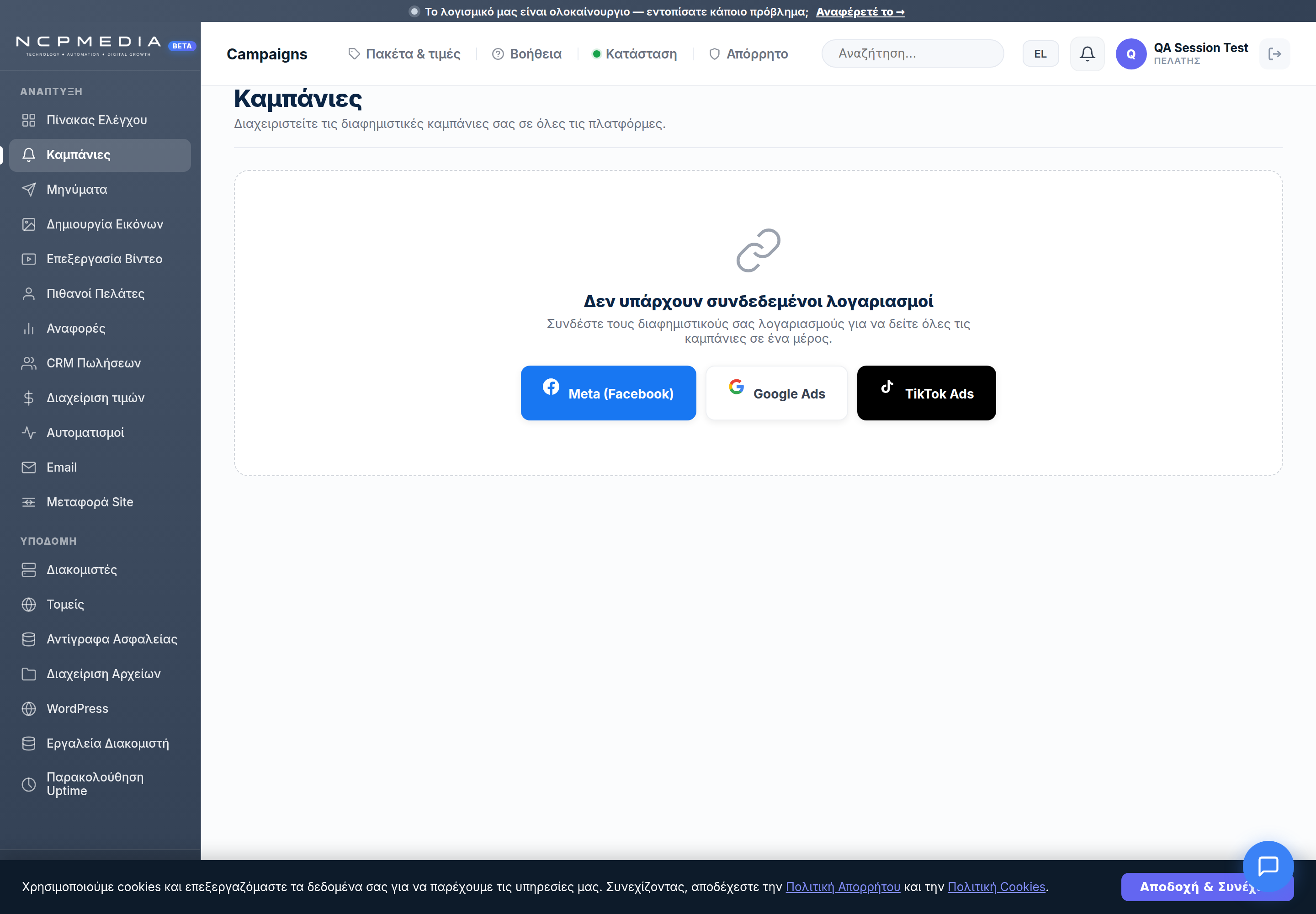The height and width of the screenshot is (914, 1316).
Task: Click the Campaigns breadcrumb title in the header
Action: [267, 54]
